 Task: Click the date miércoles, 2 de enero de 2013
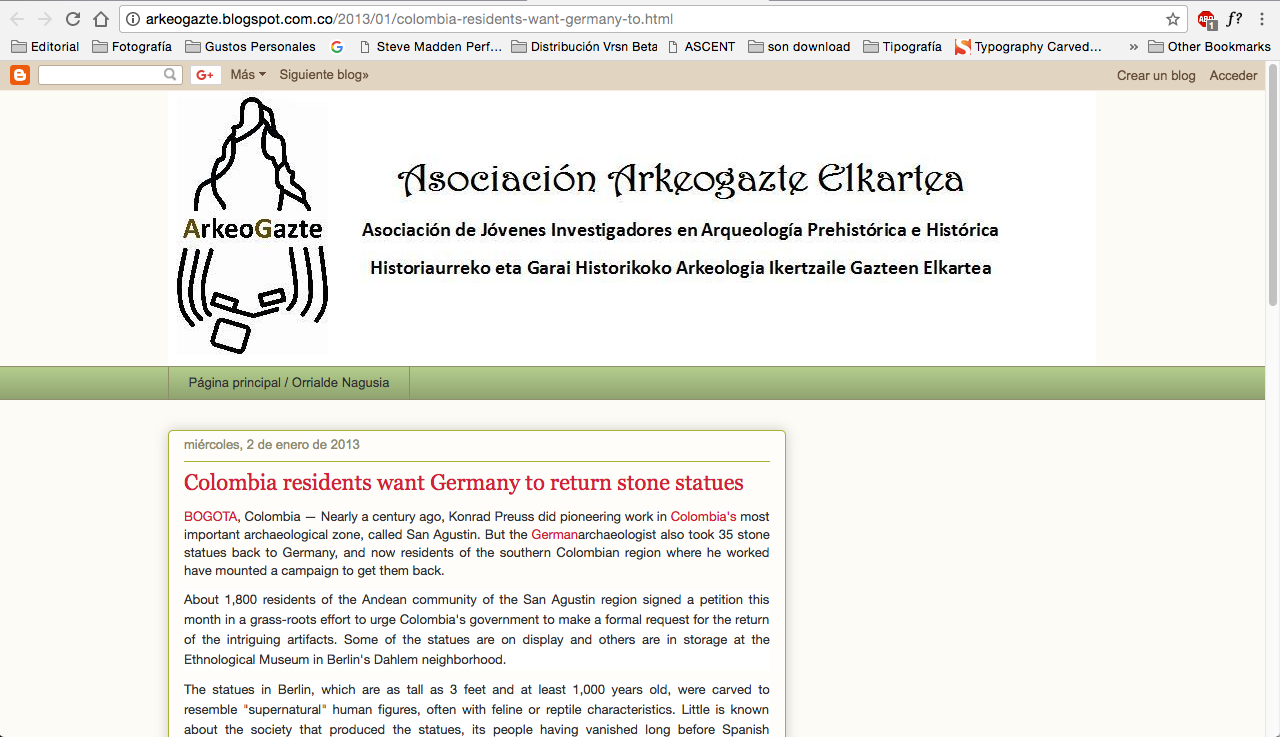272,445
